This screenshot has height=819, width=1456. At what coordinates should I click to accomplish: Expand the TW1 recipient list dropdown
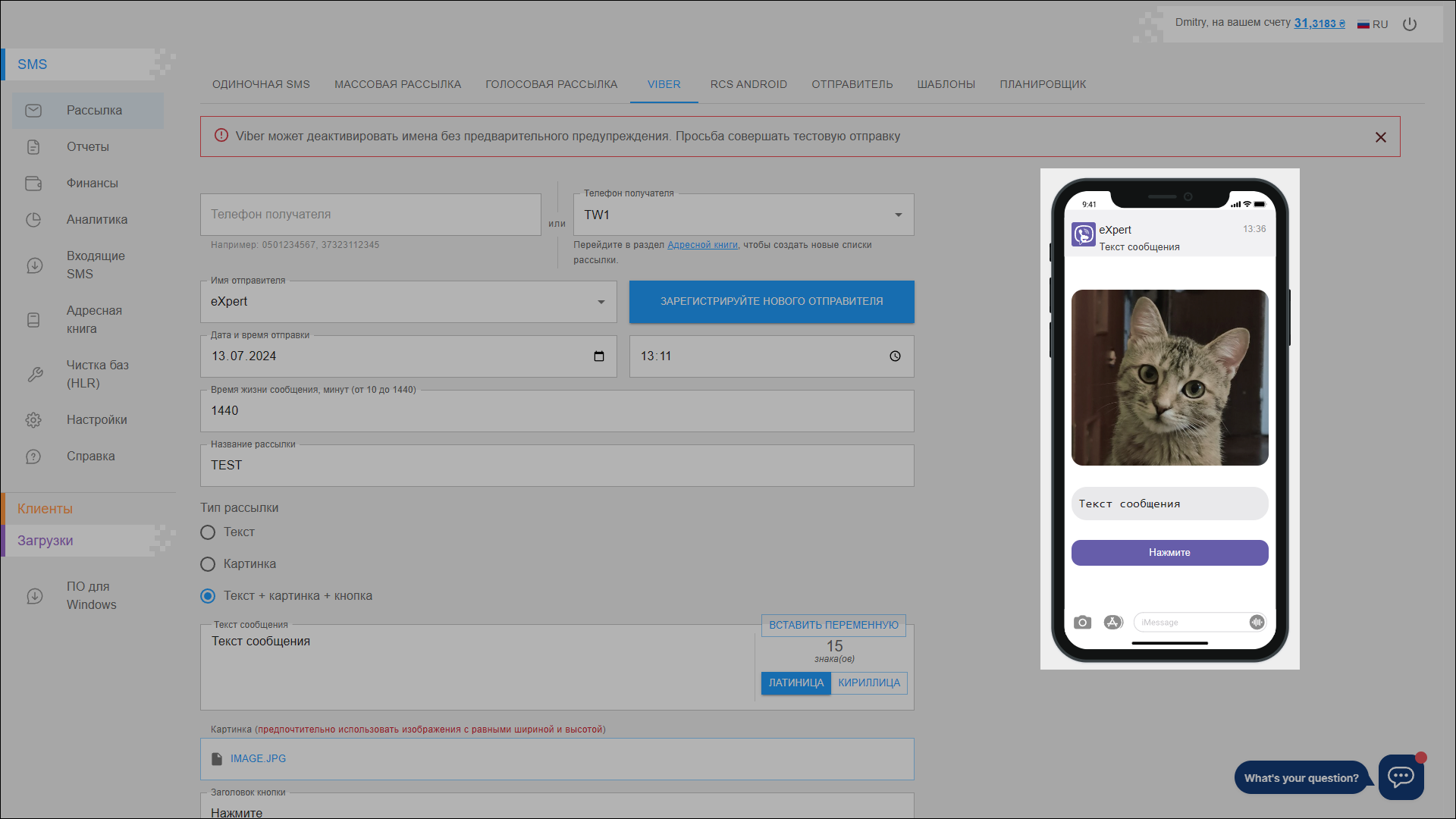click(899, 215)
